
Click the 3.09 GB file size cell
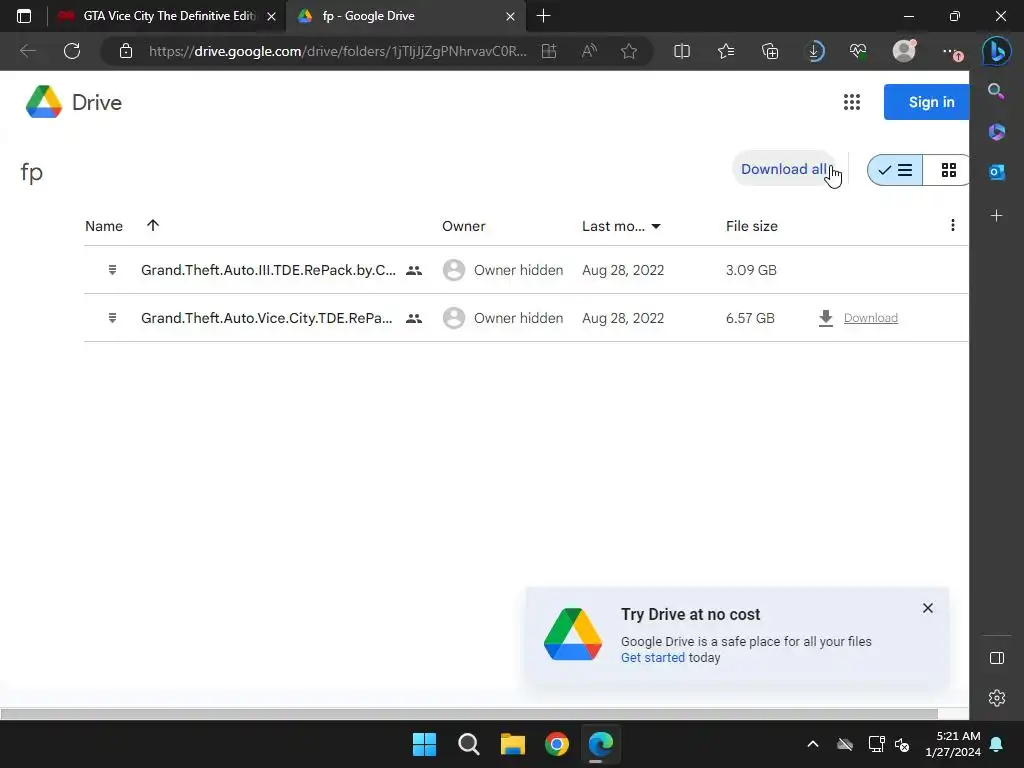pos(751,270)
